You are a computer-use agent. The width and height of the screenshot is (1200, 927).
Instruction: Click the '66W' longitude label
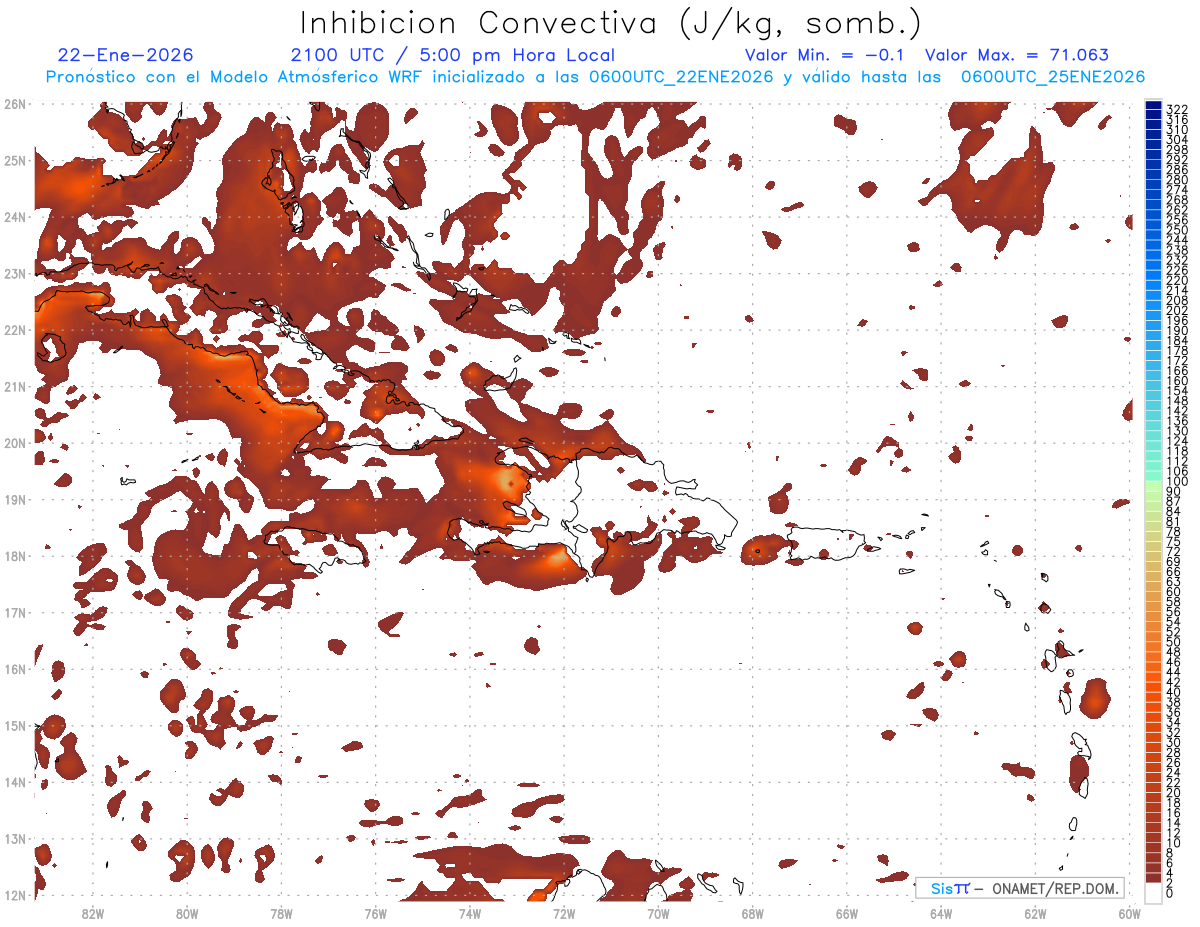pos(847,913)
